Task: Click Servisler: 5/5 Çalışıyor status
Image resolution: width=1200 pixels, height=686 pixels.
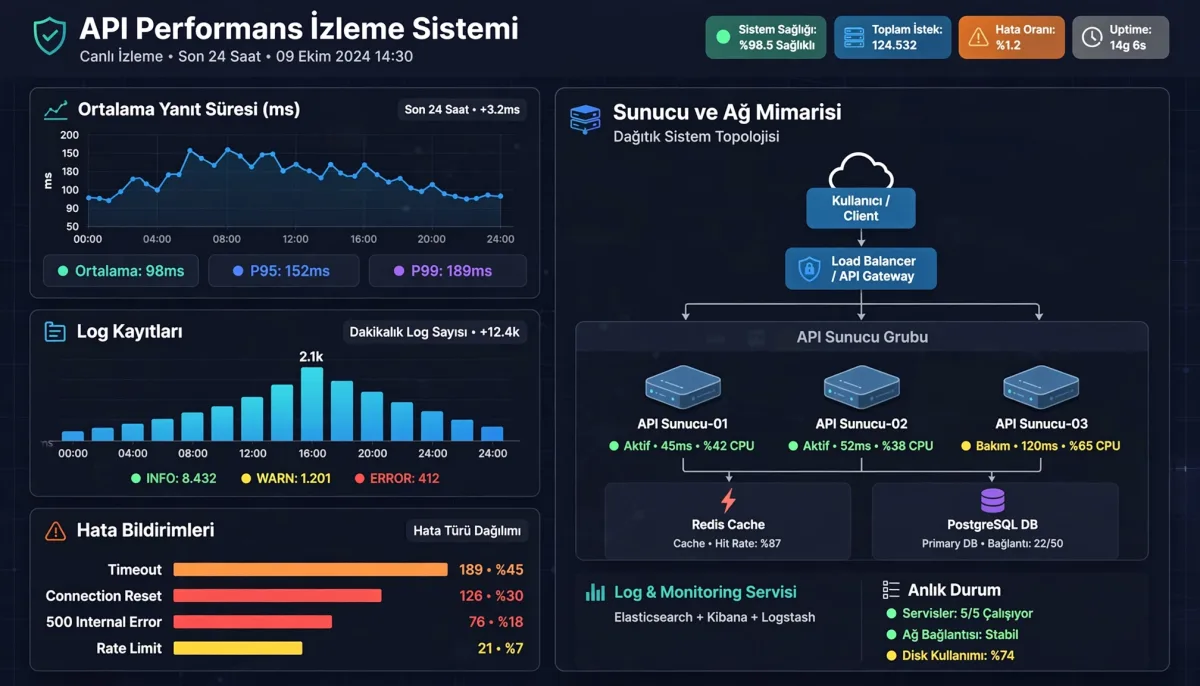Action: pyautogui.click(x=960, y=613)
